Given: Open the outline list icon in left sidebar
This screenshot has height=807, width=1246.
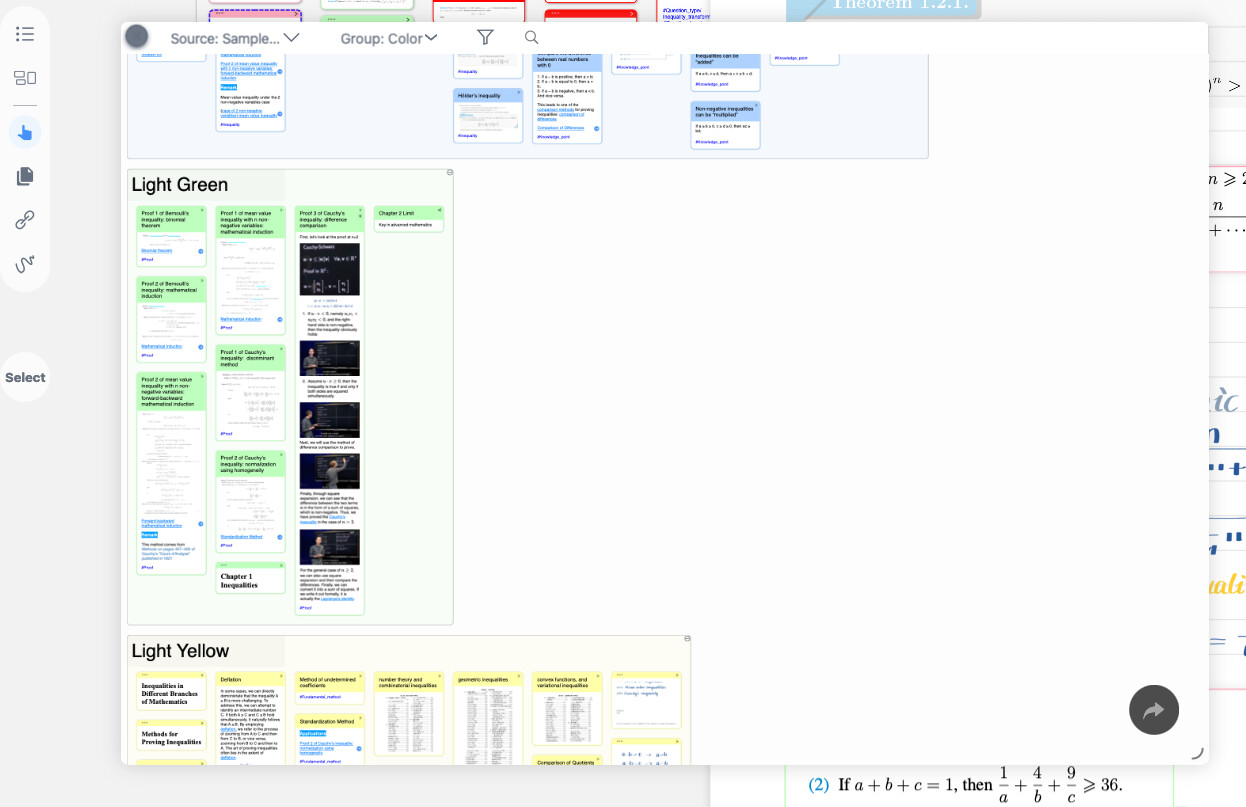Looking at the screenshot, I should (25, 34).
